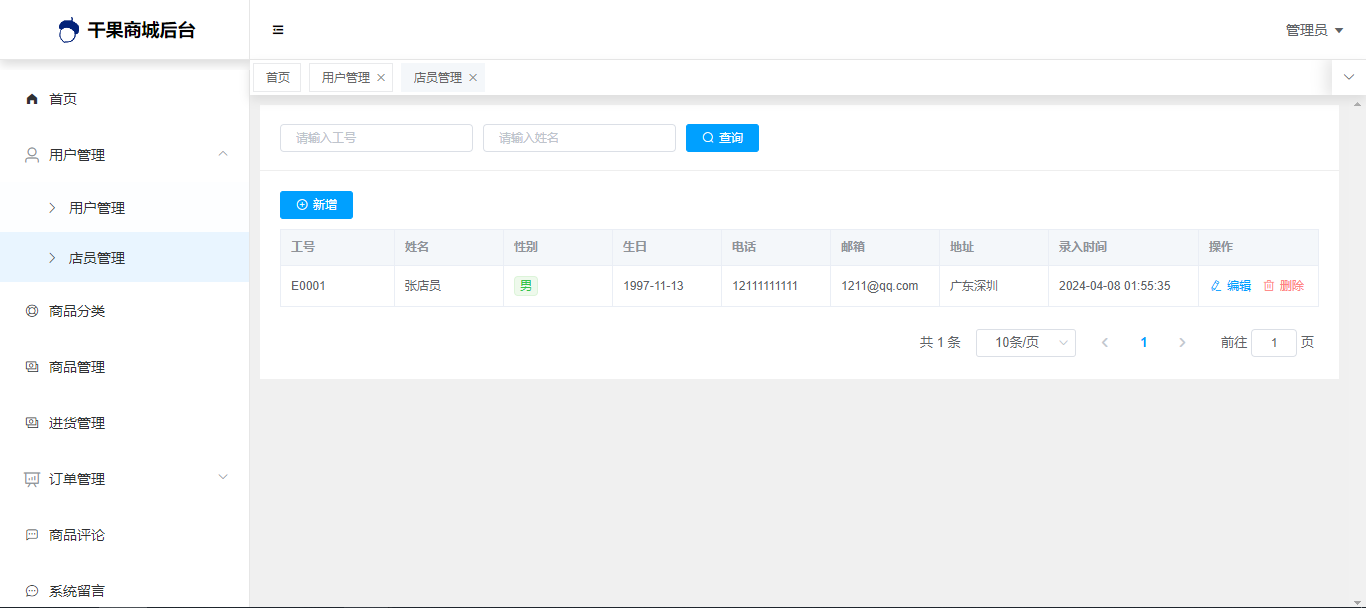1366x608 pixels.
Task: Close the 用户管理 tab
Action: 381,78
